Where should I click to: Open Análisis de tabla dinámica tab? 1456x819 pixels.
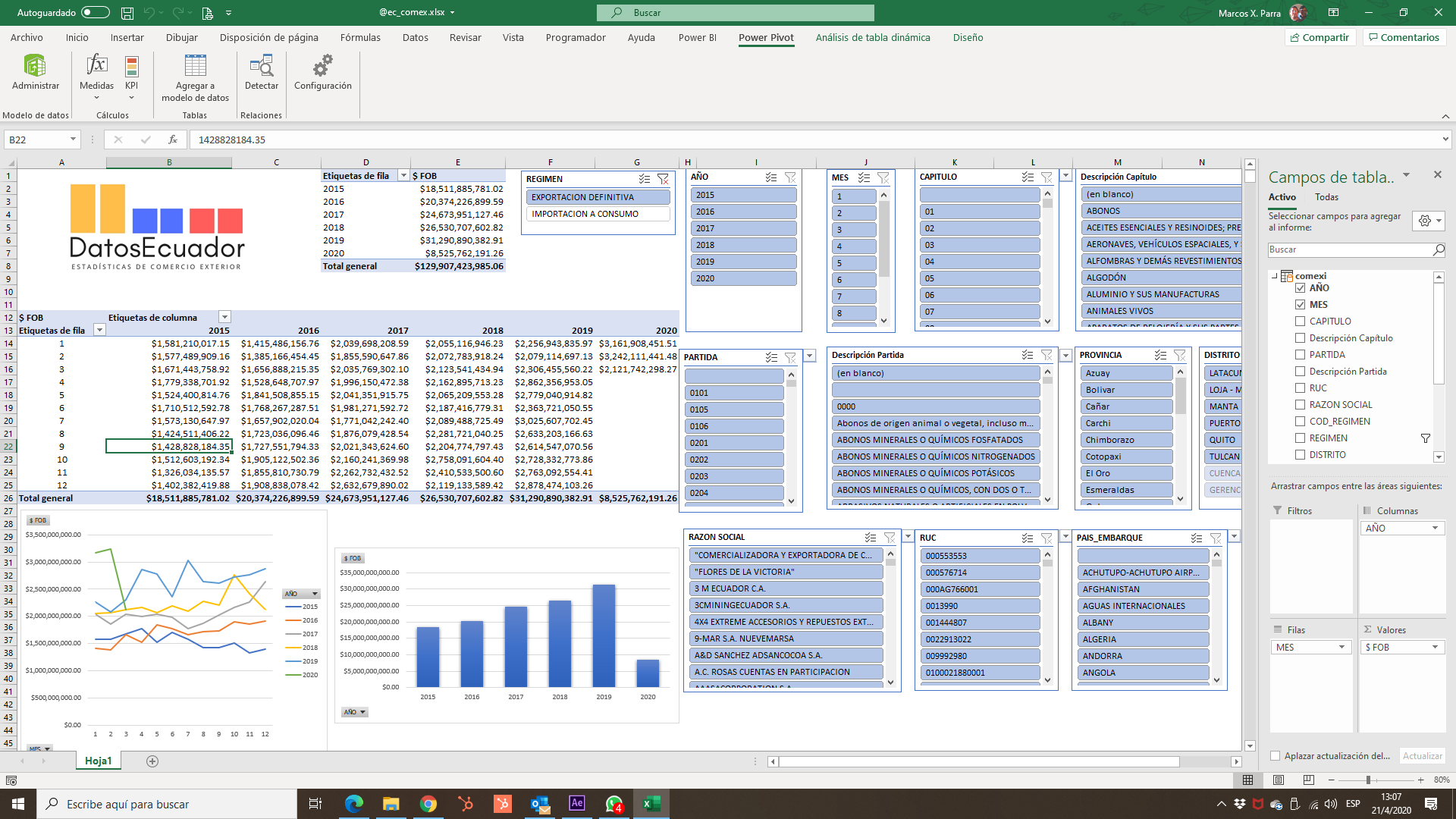tap(873, 38)
